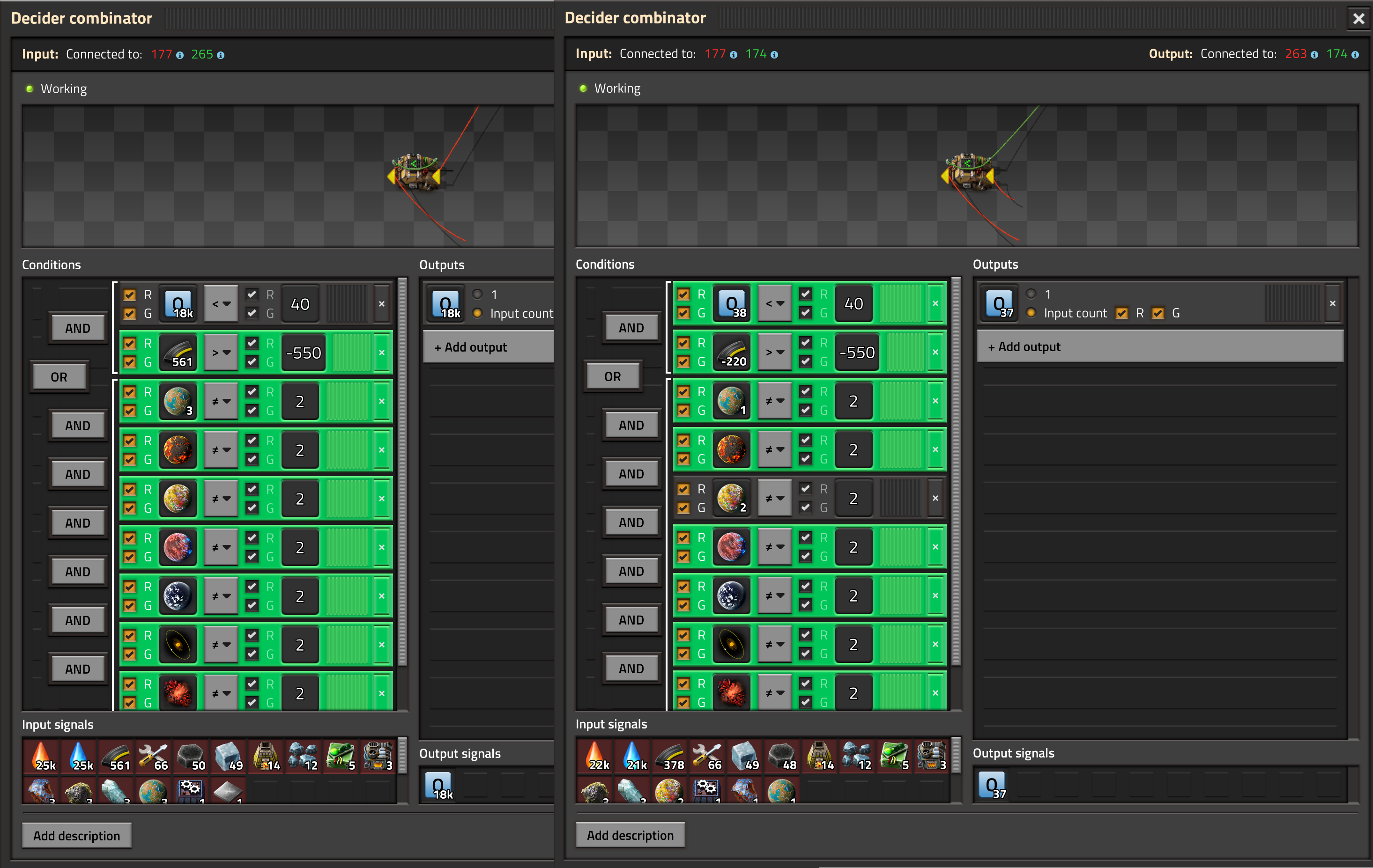The image size is (1373, 868).
Task: Open the < comparator dropdown in right first condition
Action: click(x=775, y=303)
